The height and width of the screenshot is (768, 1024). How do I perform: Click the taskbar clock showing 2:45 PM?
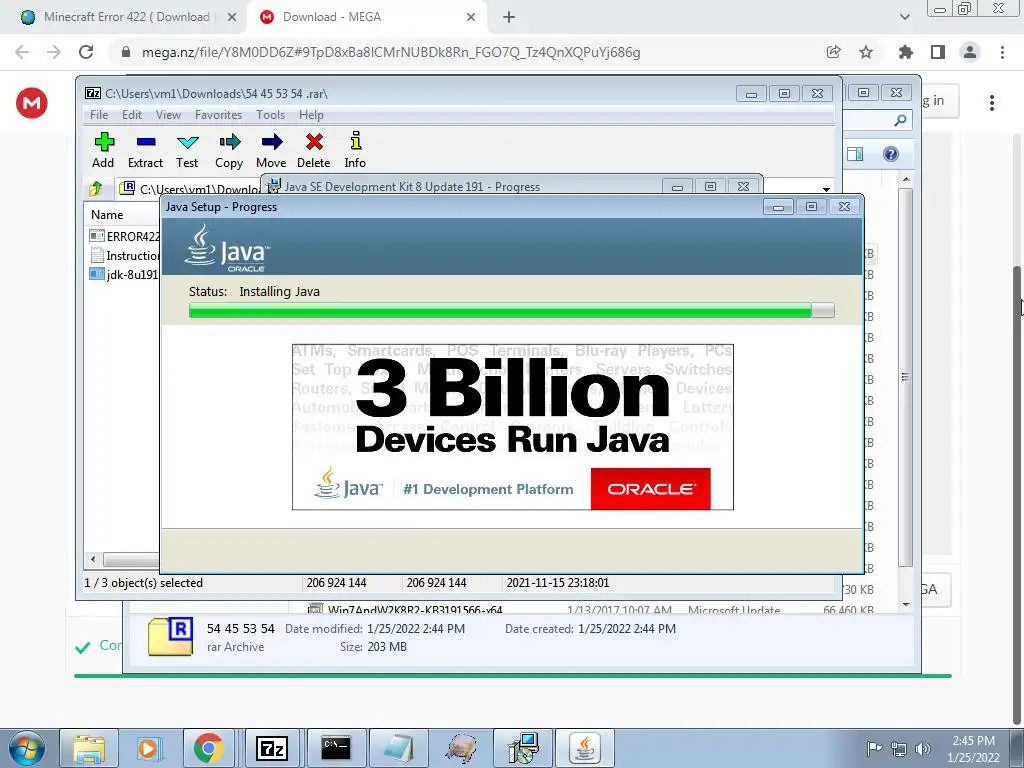coord(973,748)
